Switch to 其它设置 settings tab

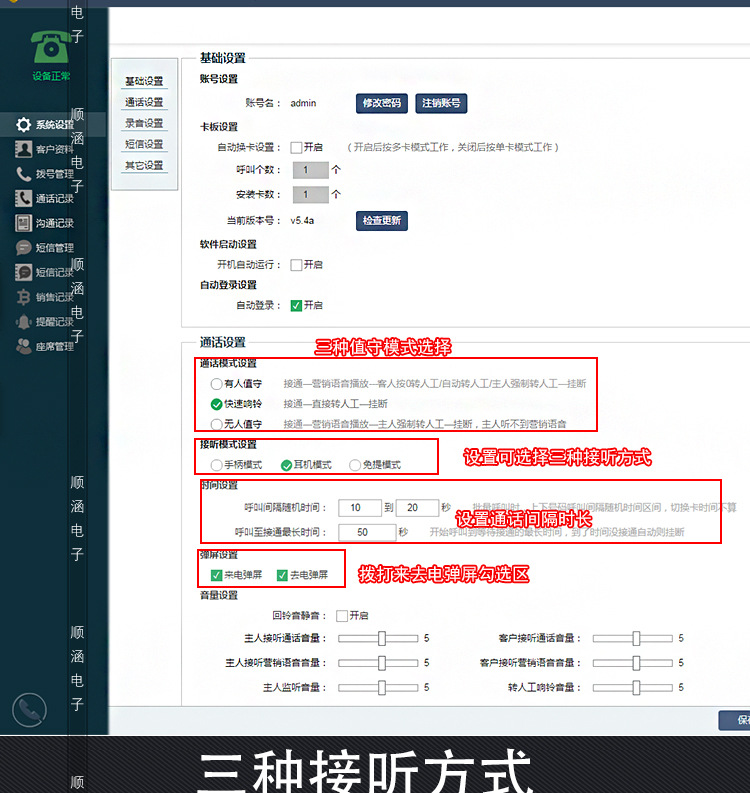[x=144, y=165]
